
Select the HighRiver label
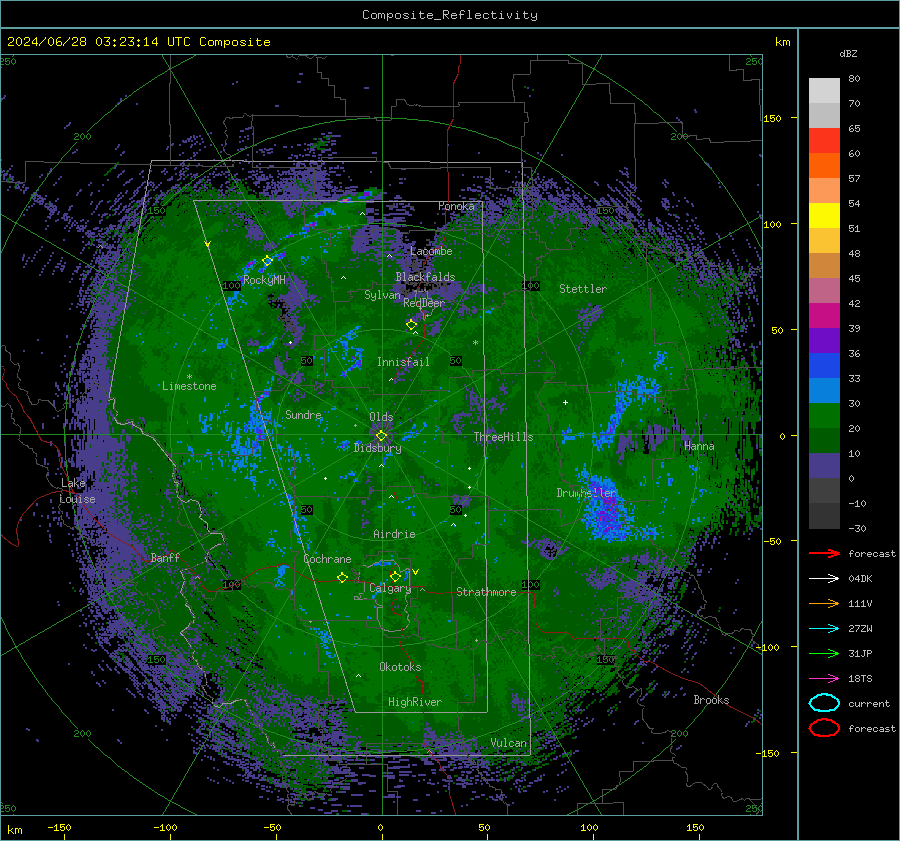click(x=415, y=702)
